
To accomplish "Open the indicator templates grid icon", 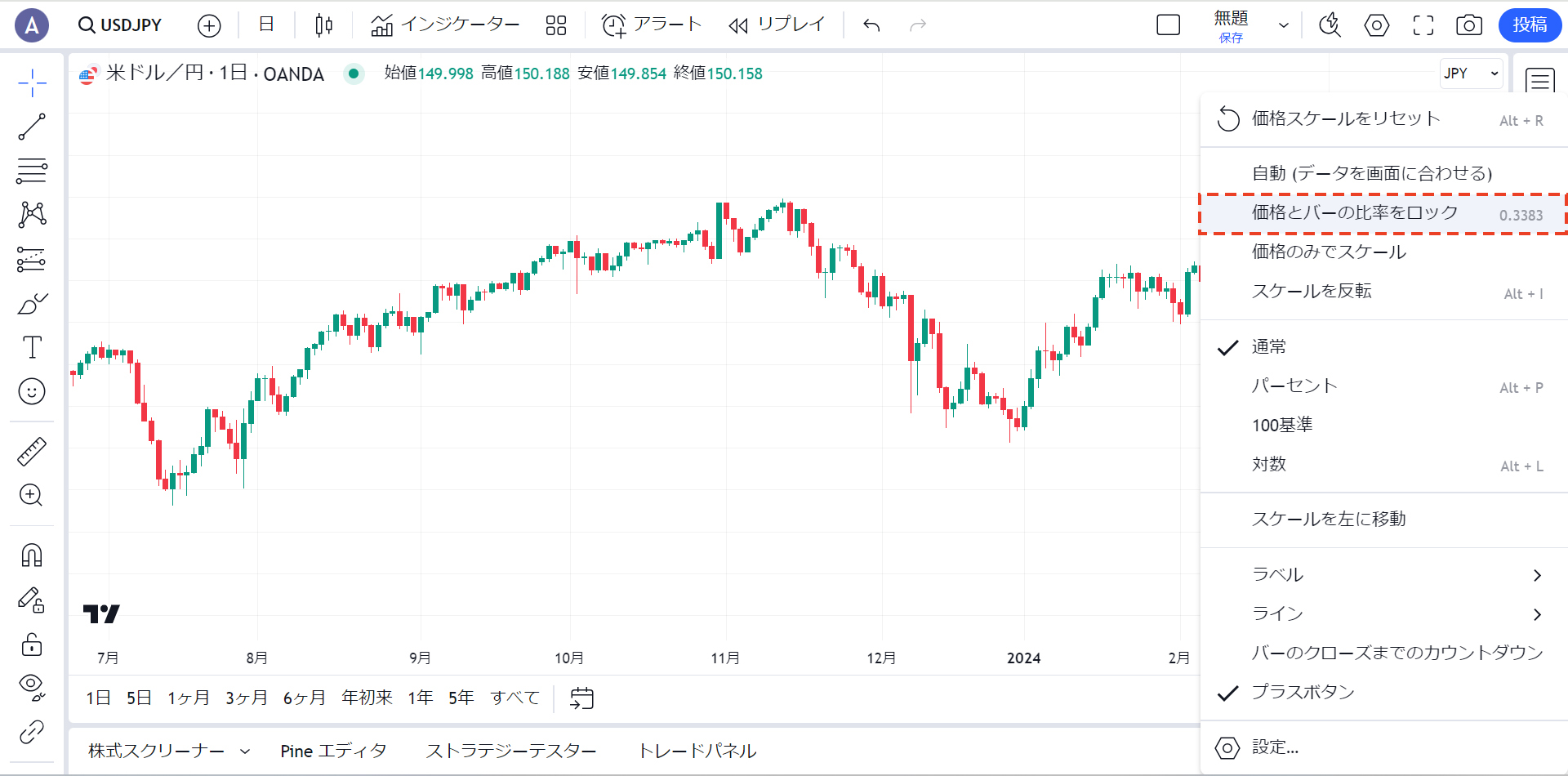I will click(556, 26).
